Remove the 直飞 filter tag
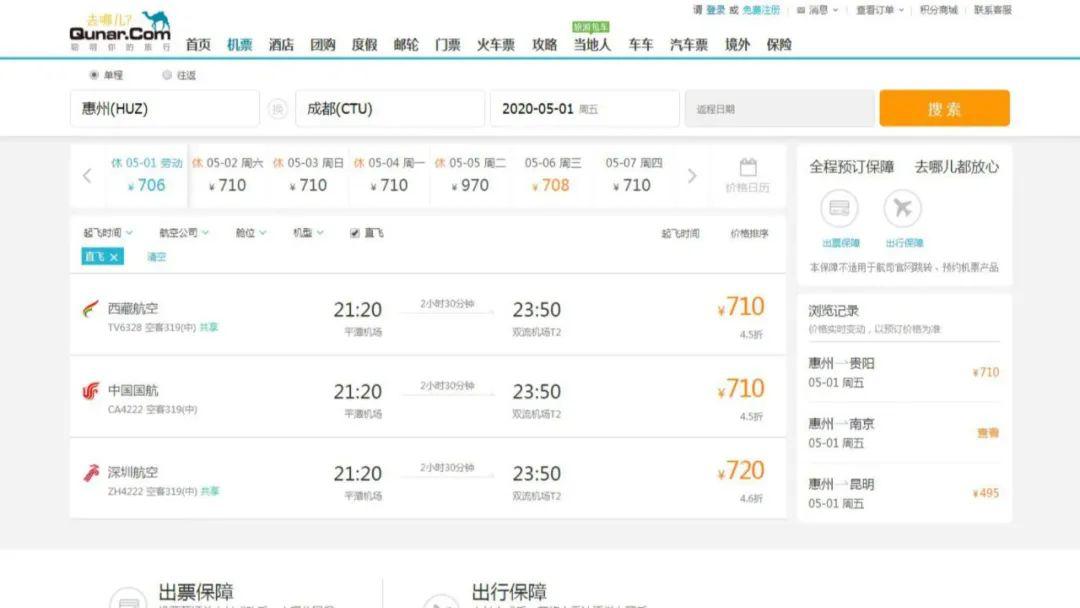The image size is (1080, 608). [114, 257]
